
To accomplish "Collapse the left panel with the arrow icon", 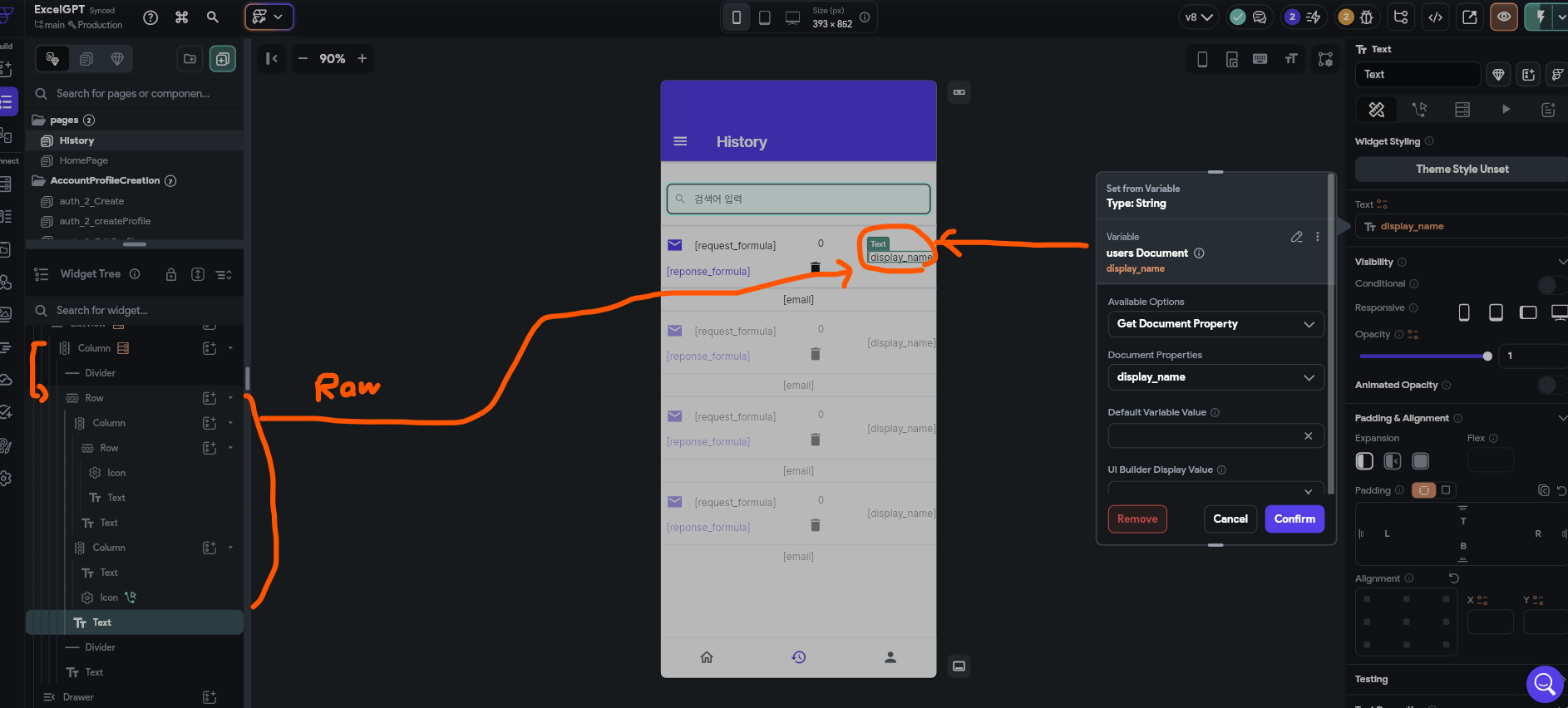I will tap(271, 58).
